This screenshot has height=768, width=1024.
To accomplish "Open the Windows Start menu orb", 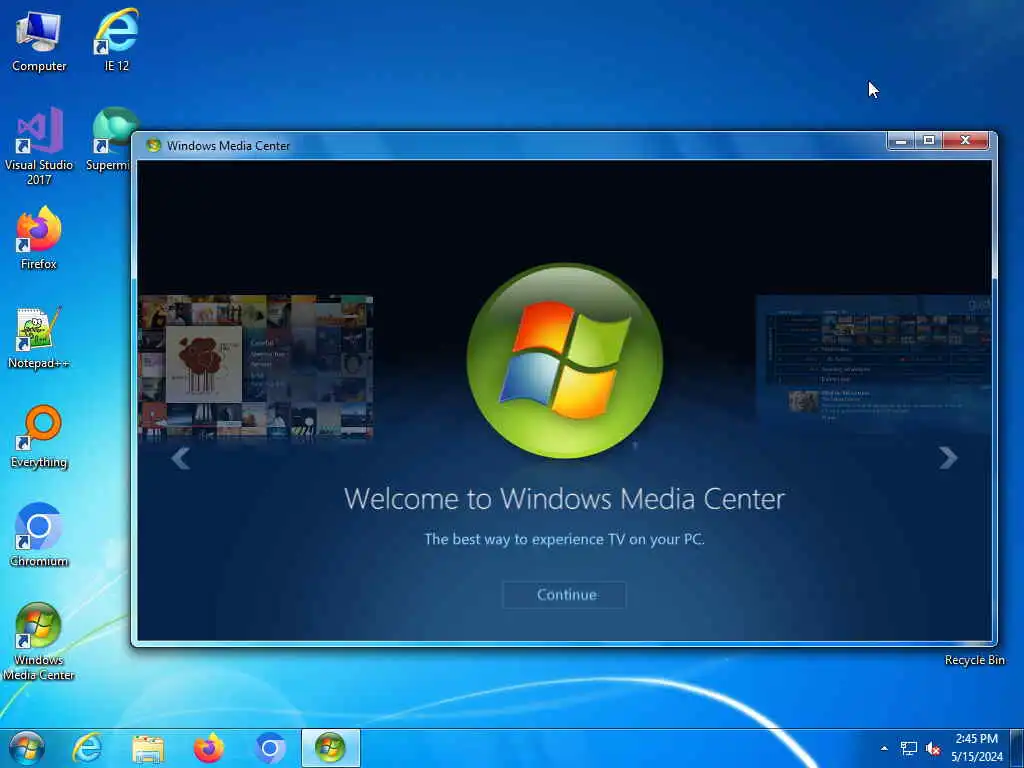I will [27, 748].
